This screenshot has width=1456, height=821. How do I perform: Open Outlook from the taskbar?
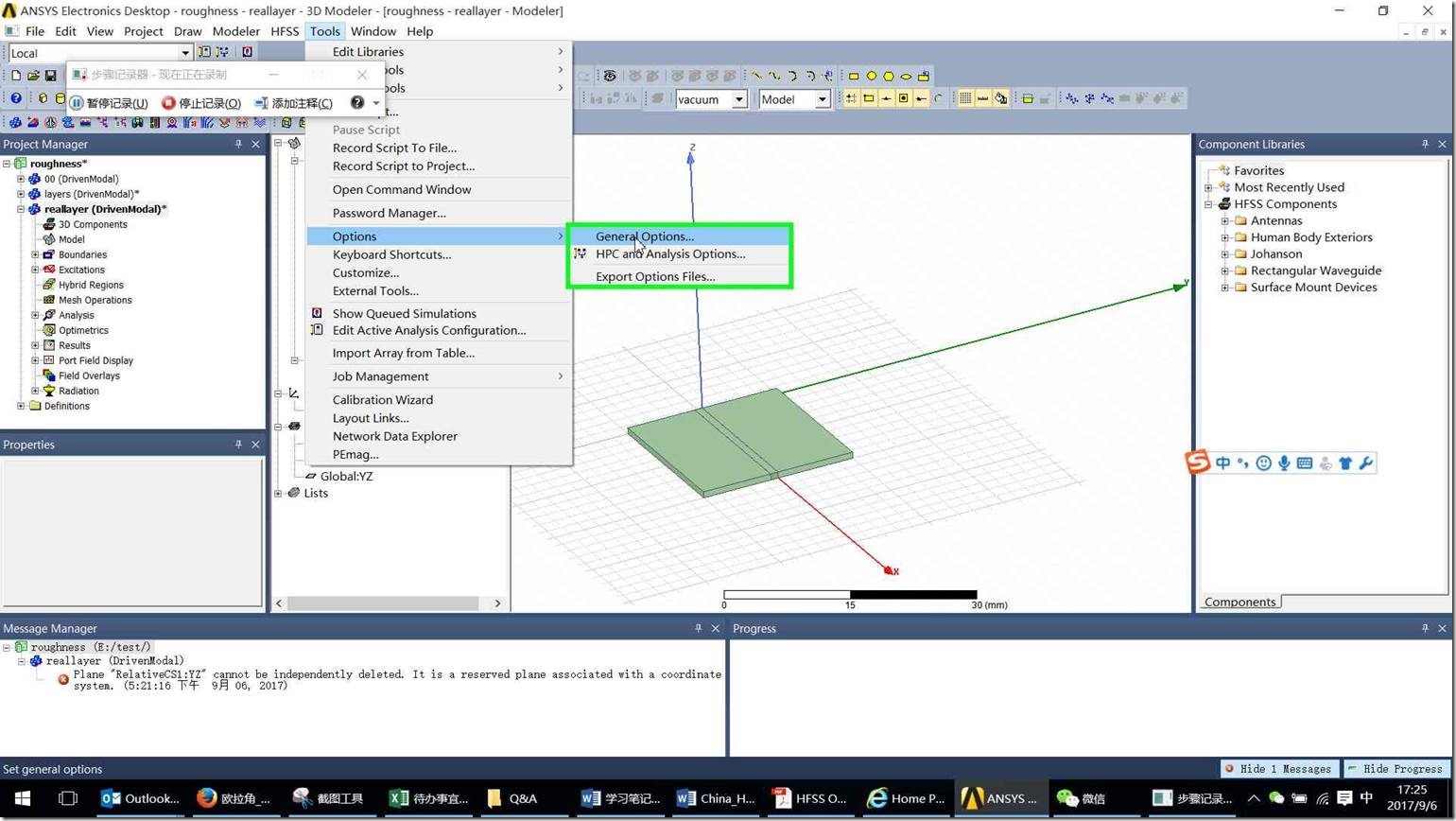coord(141,798)
